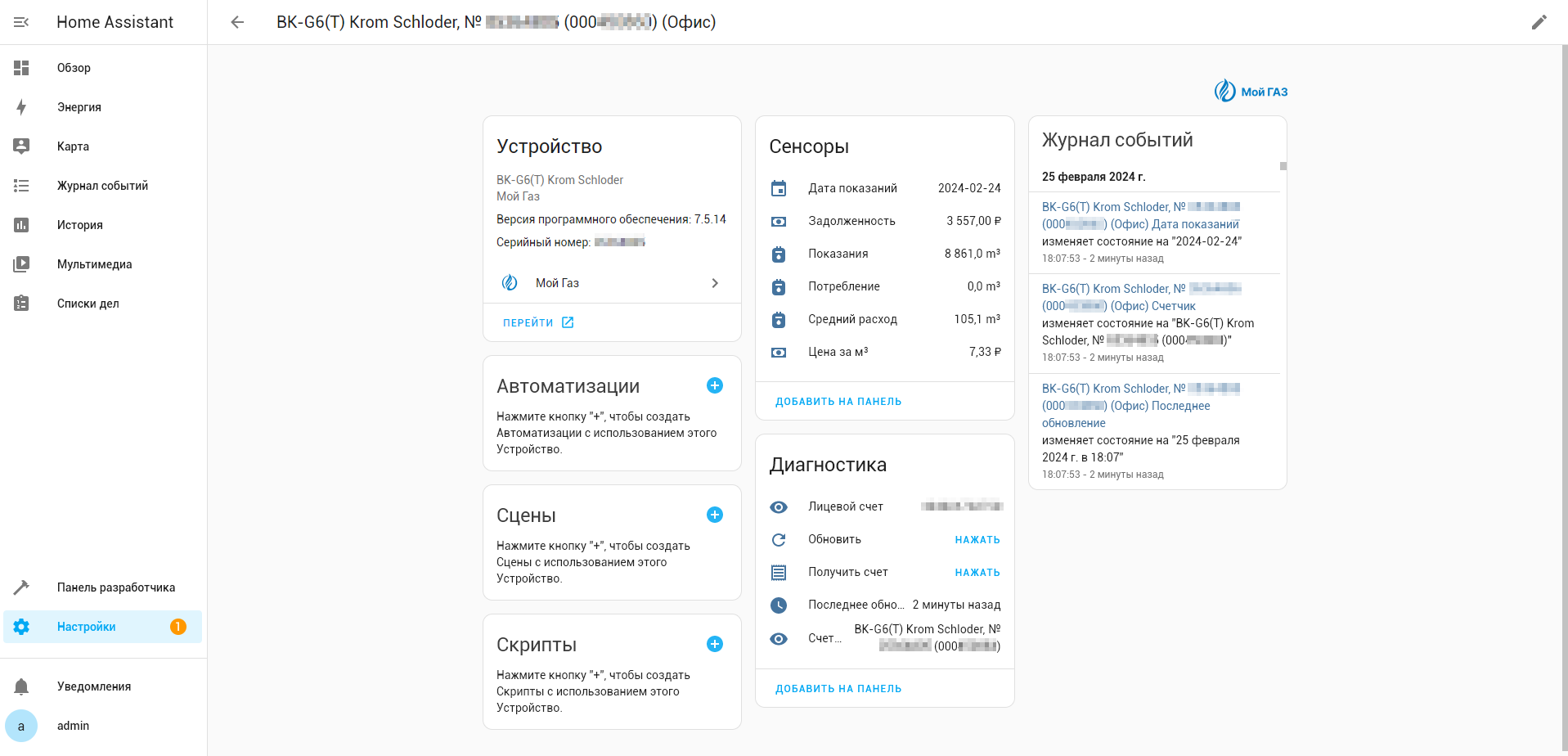Open История chart icon

coord(21,225)
